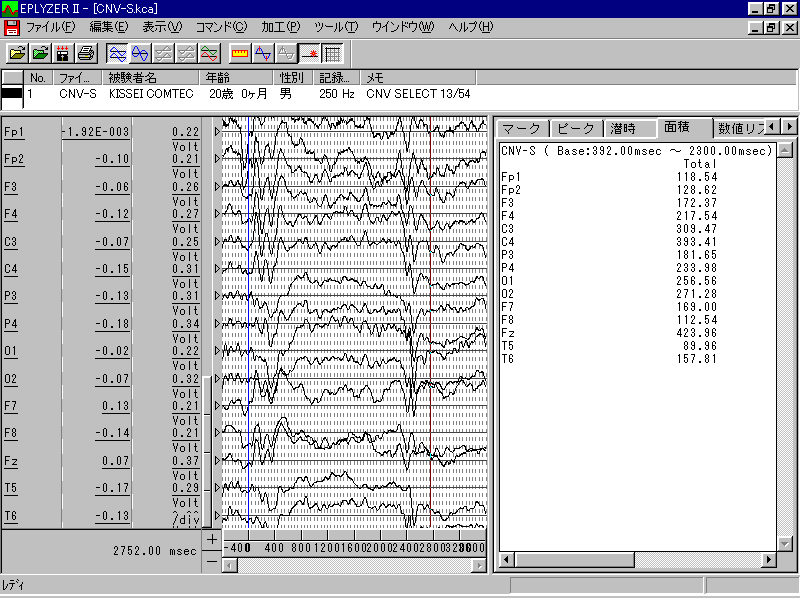Switch to the ピーク tab
This screenshot has height=598, width=800.
point(575,128)
